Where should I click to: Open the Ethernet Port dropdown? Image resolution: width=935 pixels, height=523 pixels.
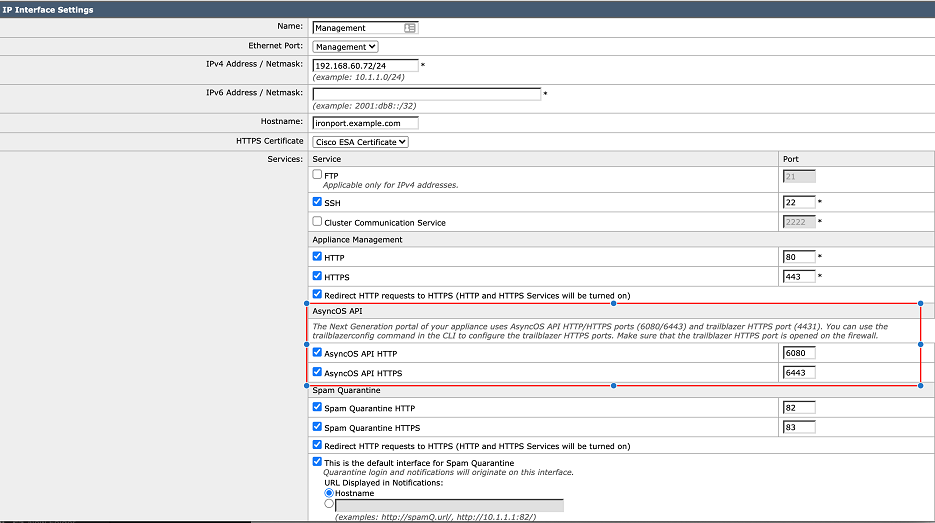(345, 47)
